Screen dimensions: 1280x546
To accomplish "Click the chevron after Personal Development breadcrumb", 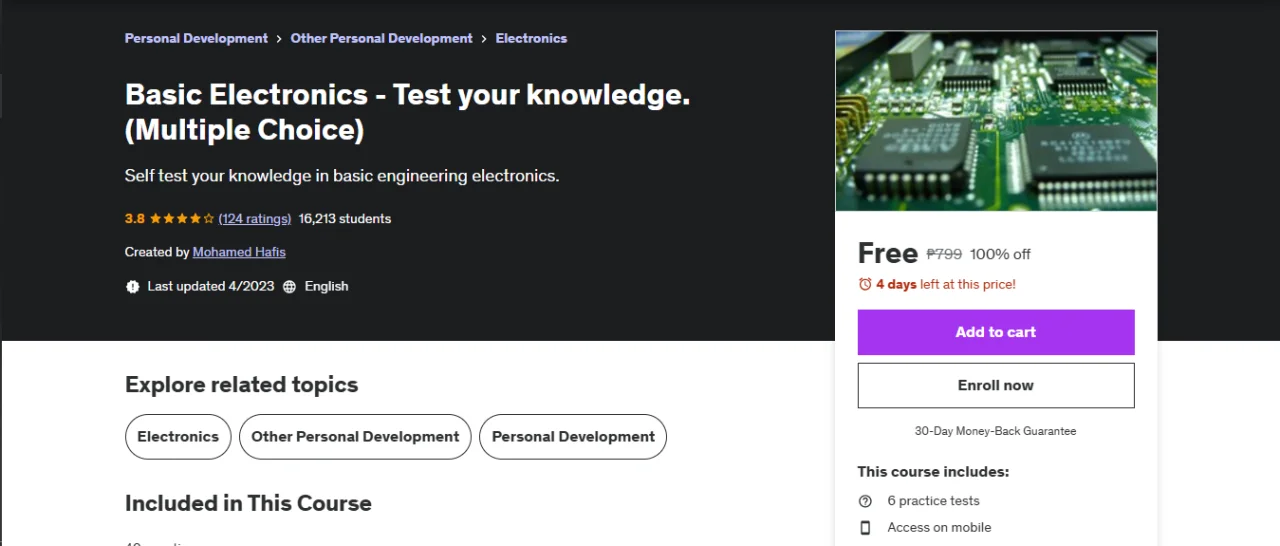I will coord(279,38).
